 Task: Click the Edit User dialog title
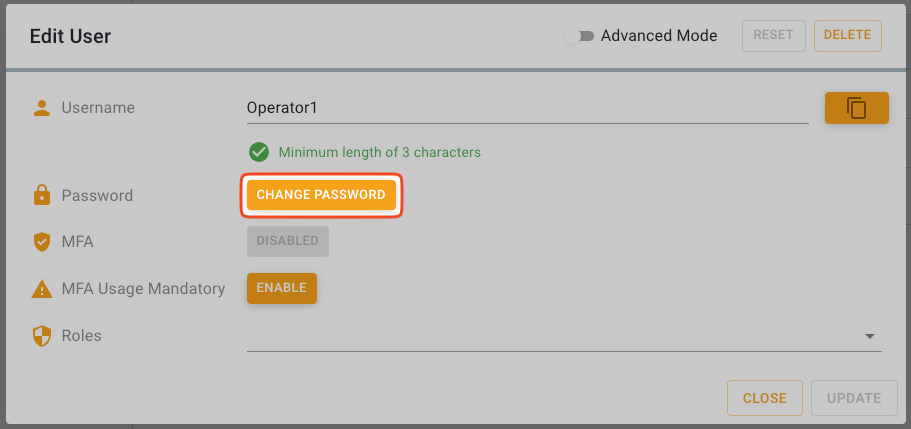coord(70,36)
